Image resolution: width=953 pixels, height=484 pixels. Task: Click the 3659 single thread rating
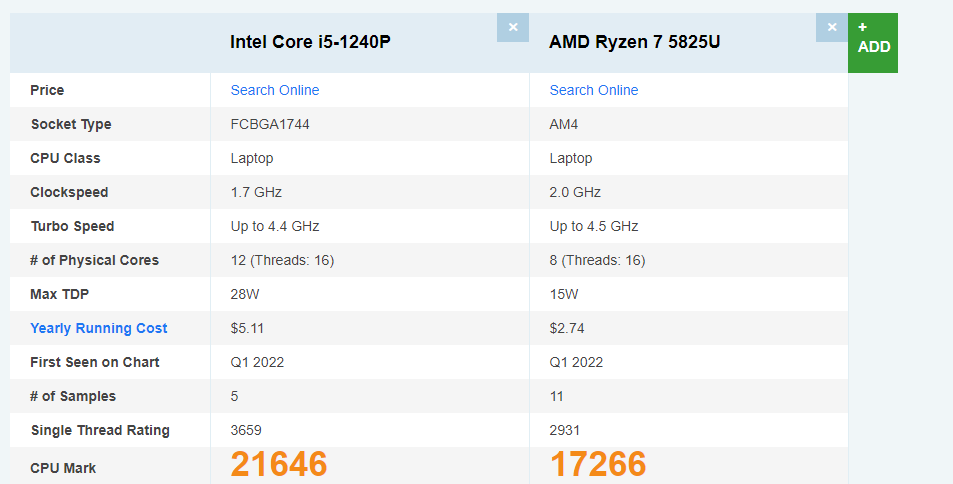click(x=246, y=430)
